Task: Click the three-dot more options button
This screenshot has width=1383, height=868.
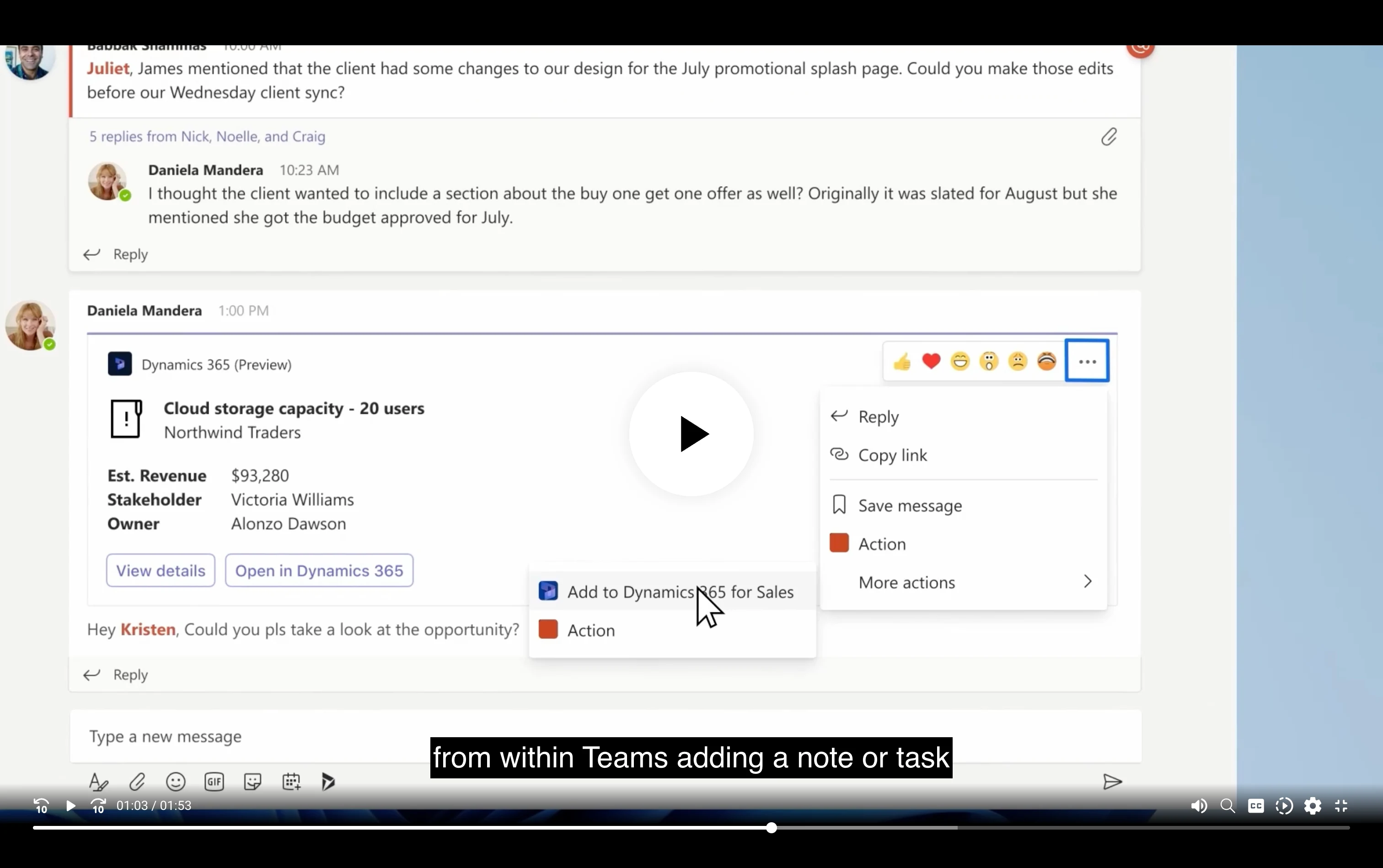Action: [x=1088, y=361]
